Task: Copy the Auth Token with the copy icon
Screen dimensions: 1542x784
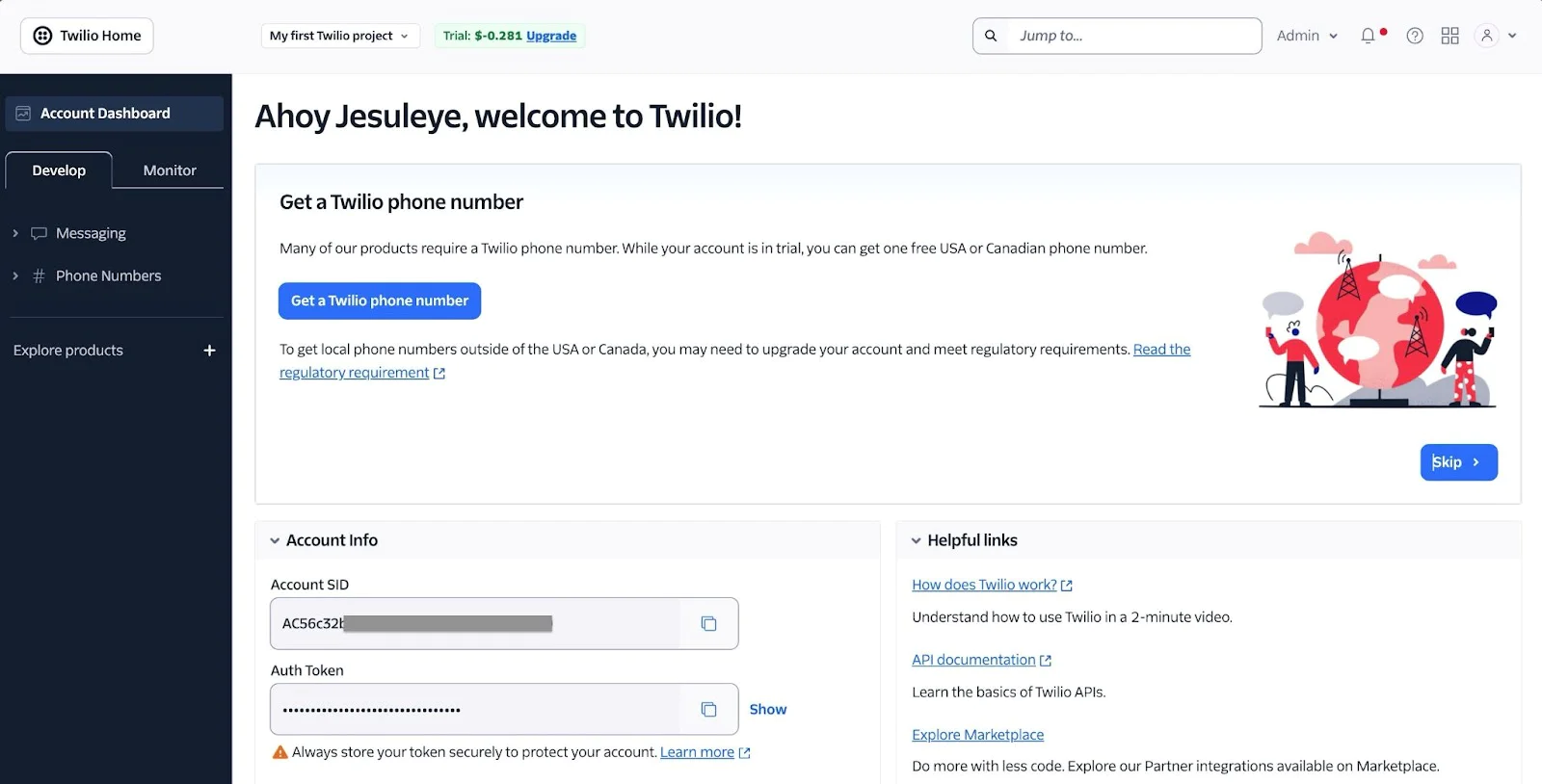Action: (709, 709)
